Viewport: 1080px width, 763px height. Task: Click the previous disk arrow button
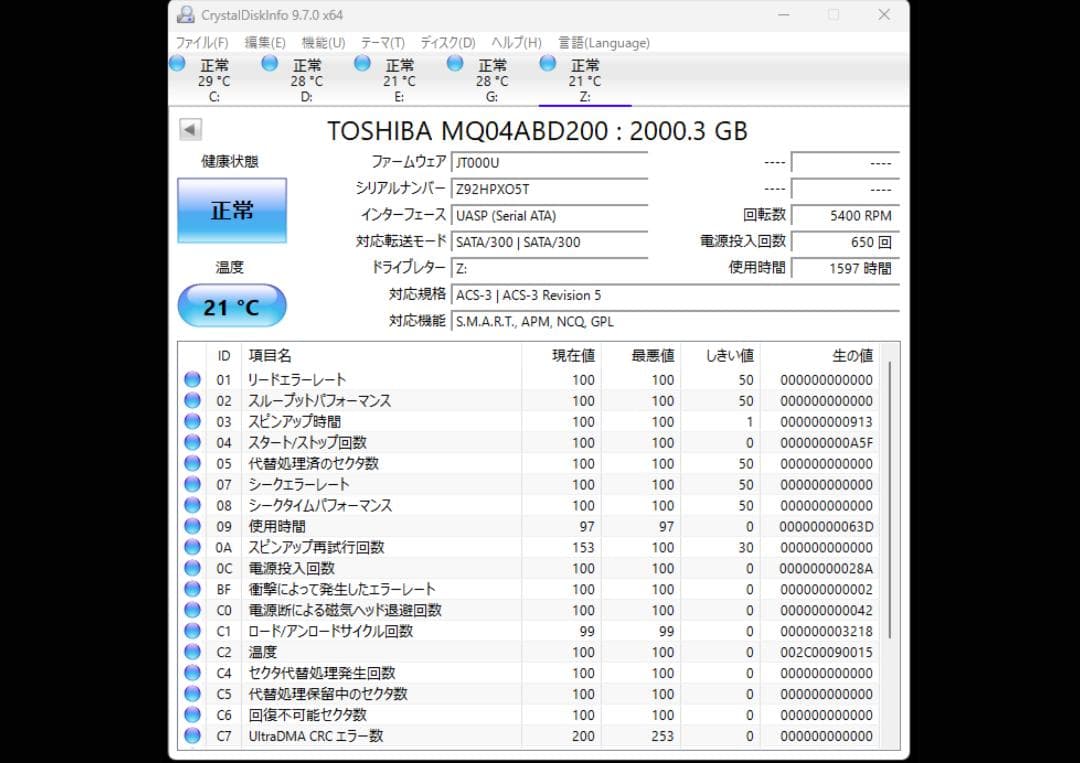tap(190, 129)
